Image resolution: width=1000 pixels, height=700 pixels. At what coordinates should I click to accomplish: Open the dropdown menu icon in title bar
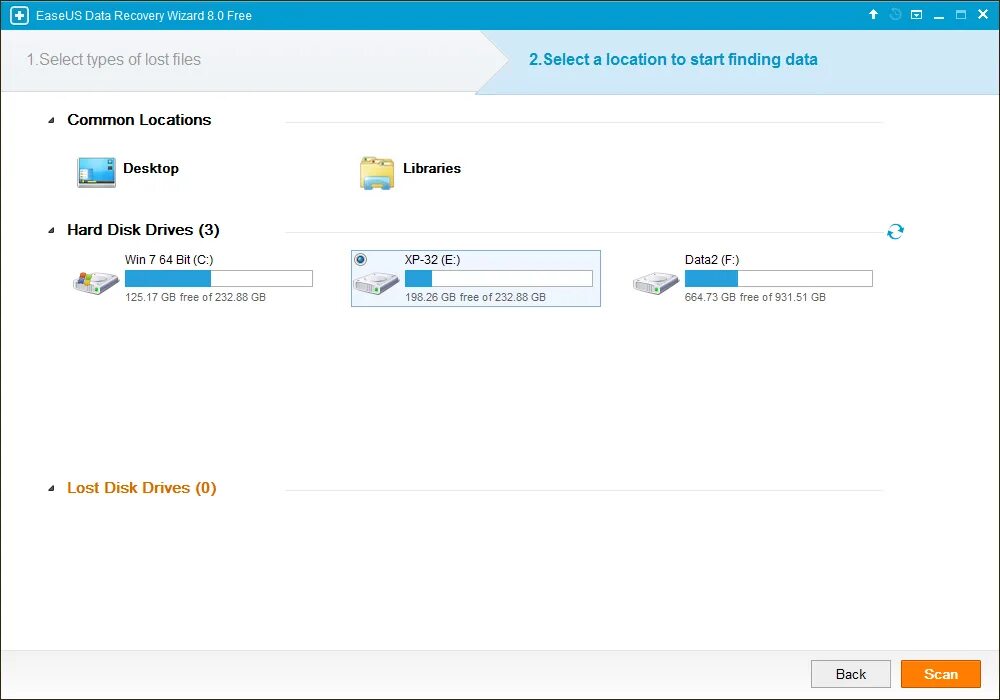(x=916, y=14)
